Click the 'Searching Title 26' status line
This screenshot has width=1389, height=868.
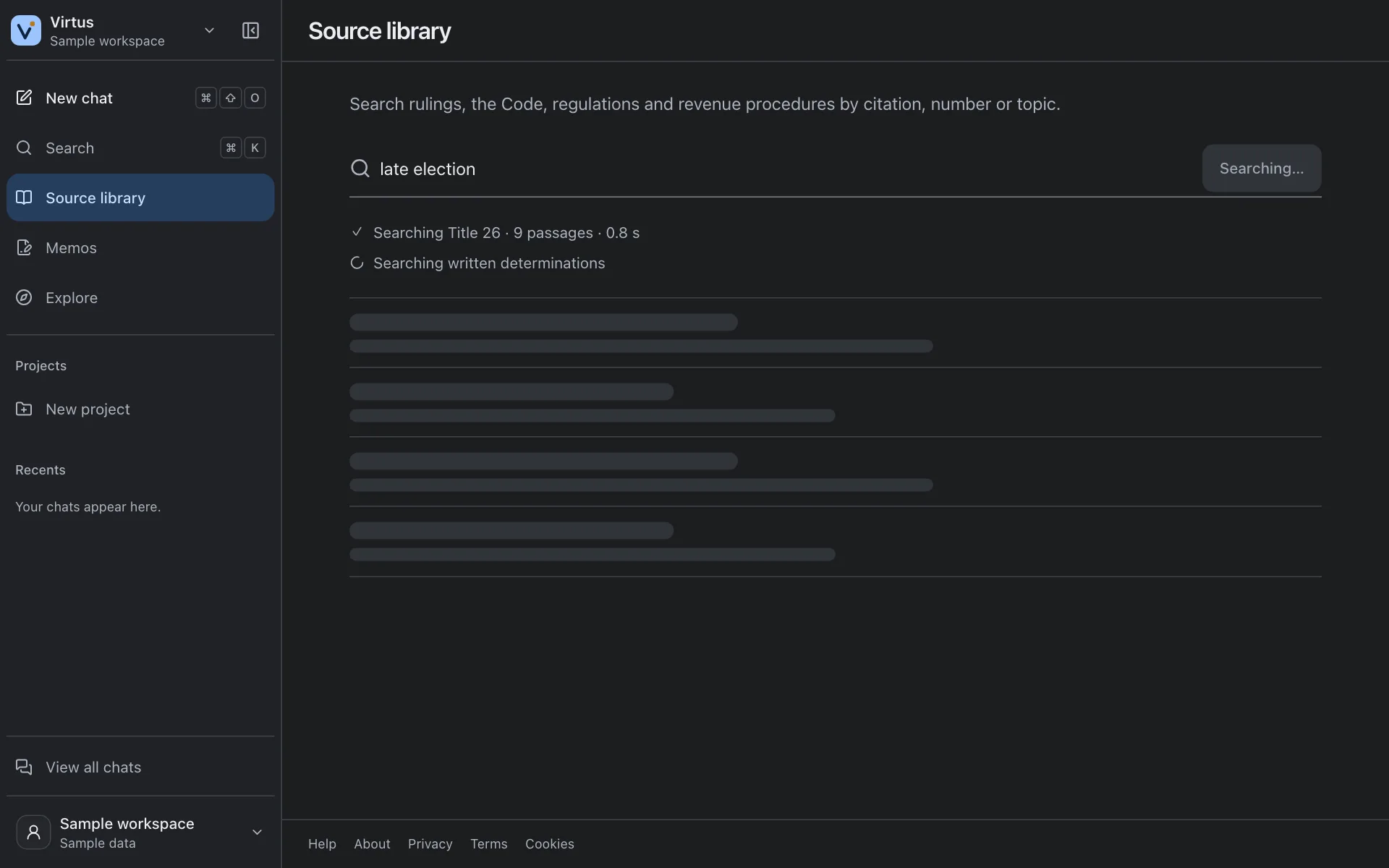tap(506, 233)
